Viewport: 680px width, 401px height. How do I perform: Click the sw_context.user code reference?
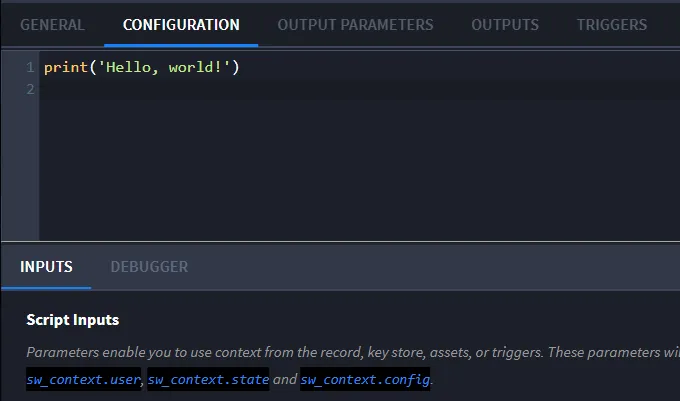click(83, 379)
